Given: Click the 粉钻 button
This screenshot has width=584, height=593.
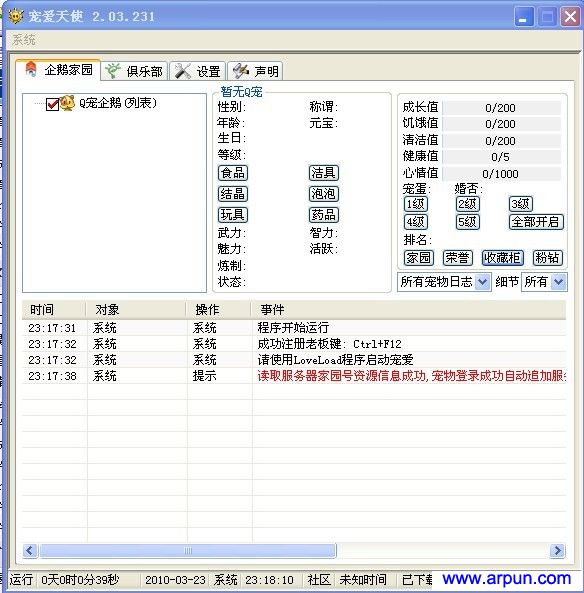Looking at the screenshot, I should tap(547, 258).
